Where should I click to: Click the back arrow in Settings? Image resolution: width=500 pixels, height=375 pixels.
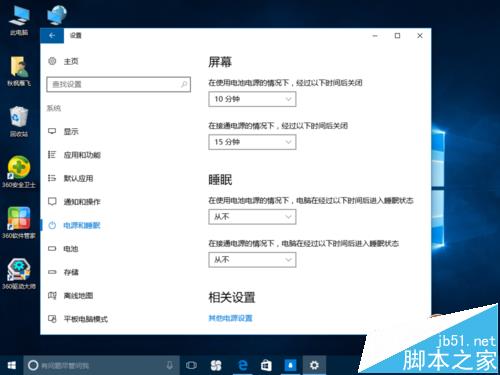coord(52,36)
